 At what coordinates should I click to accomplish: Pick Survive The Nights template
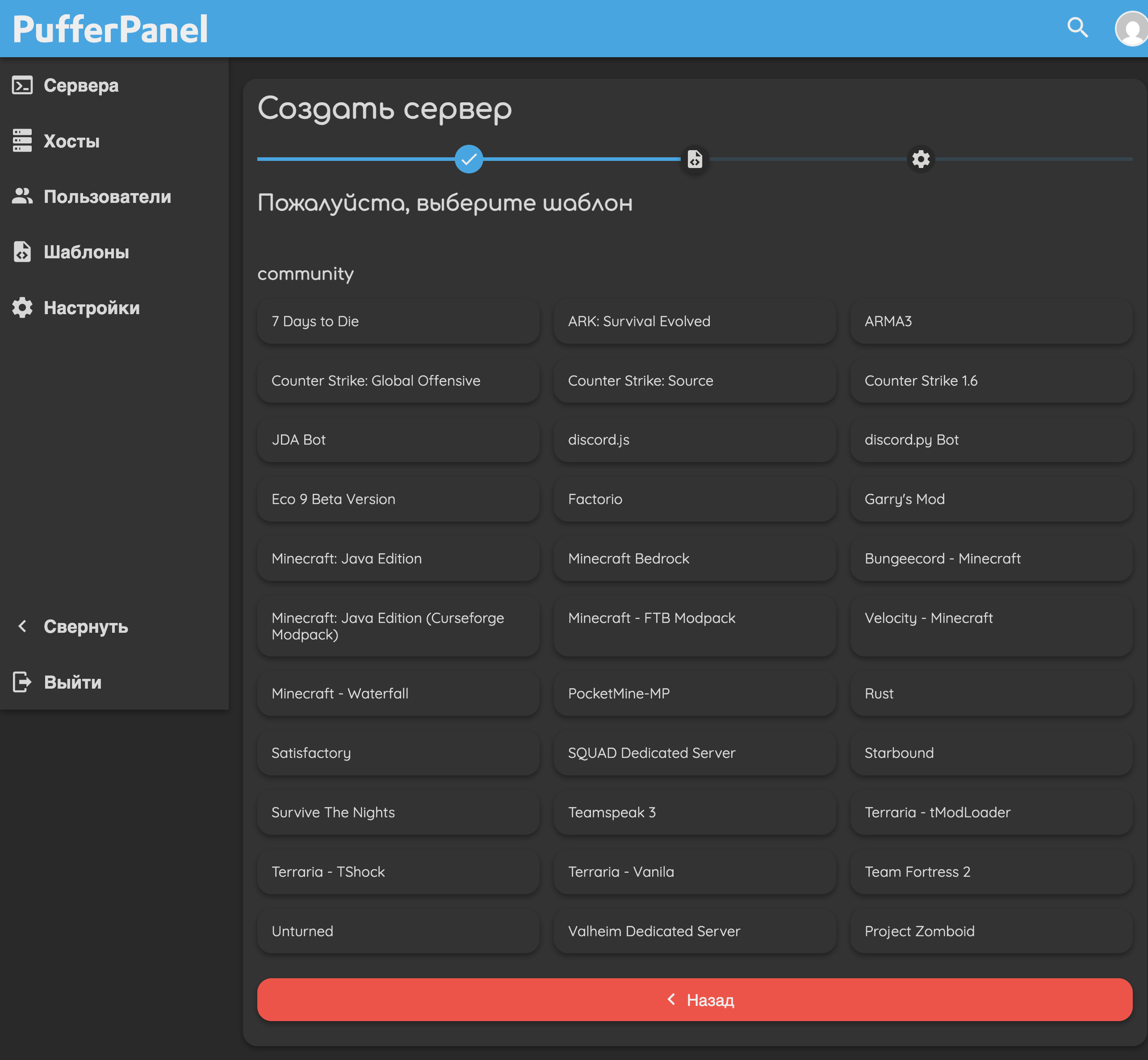tap(398, 812)
